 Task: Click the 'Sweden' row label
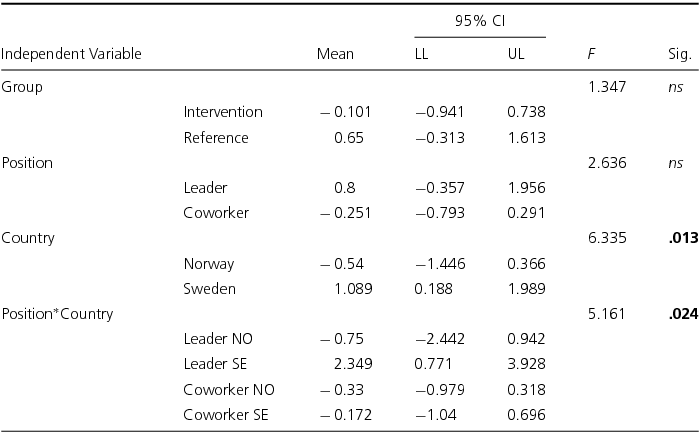[x=210, y=289]
